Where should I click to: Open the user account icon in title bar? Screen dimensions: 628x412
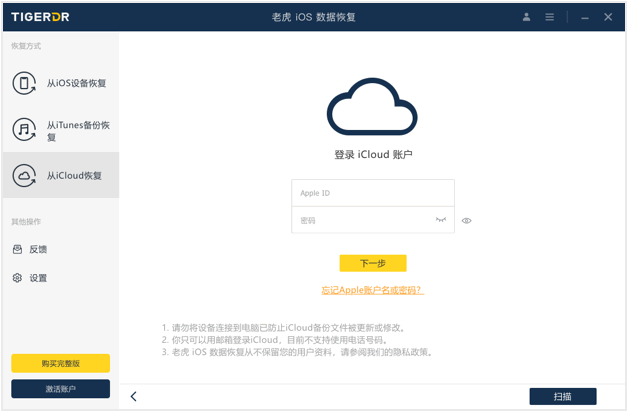(x=527, y=17)
